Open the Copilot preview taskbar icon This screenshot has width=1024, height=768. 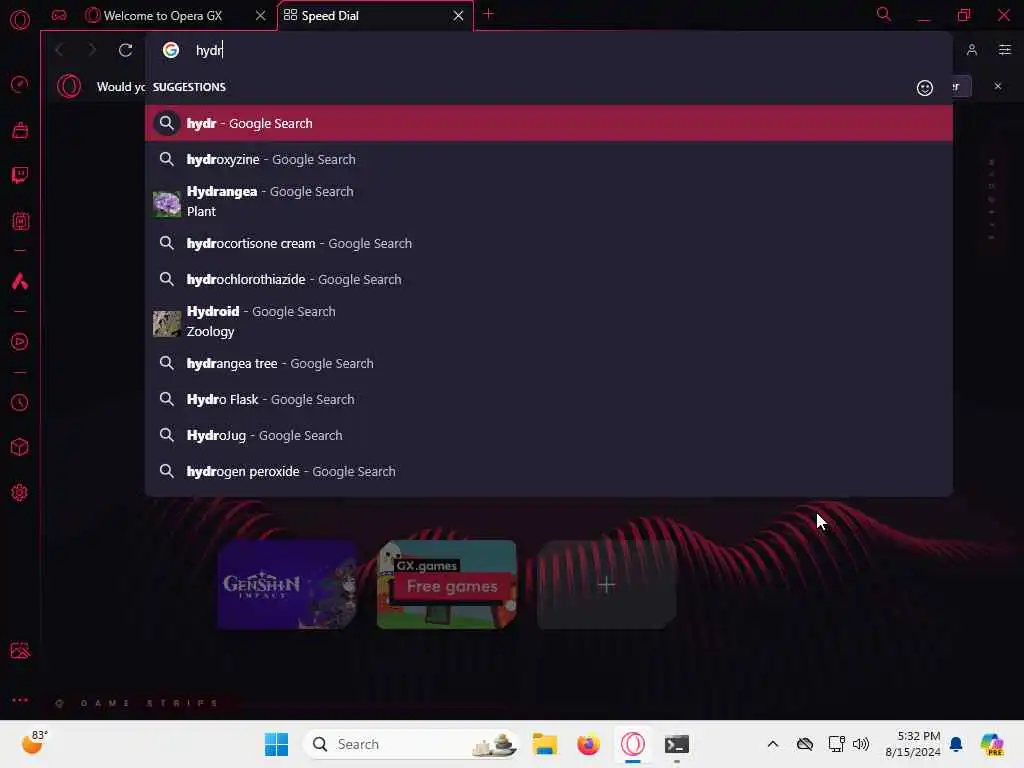pos(992,744)
